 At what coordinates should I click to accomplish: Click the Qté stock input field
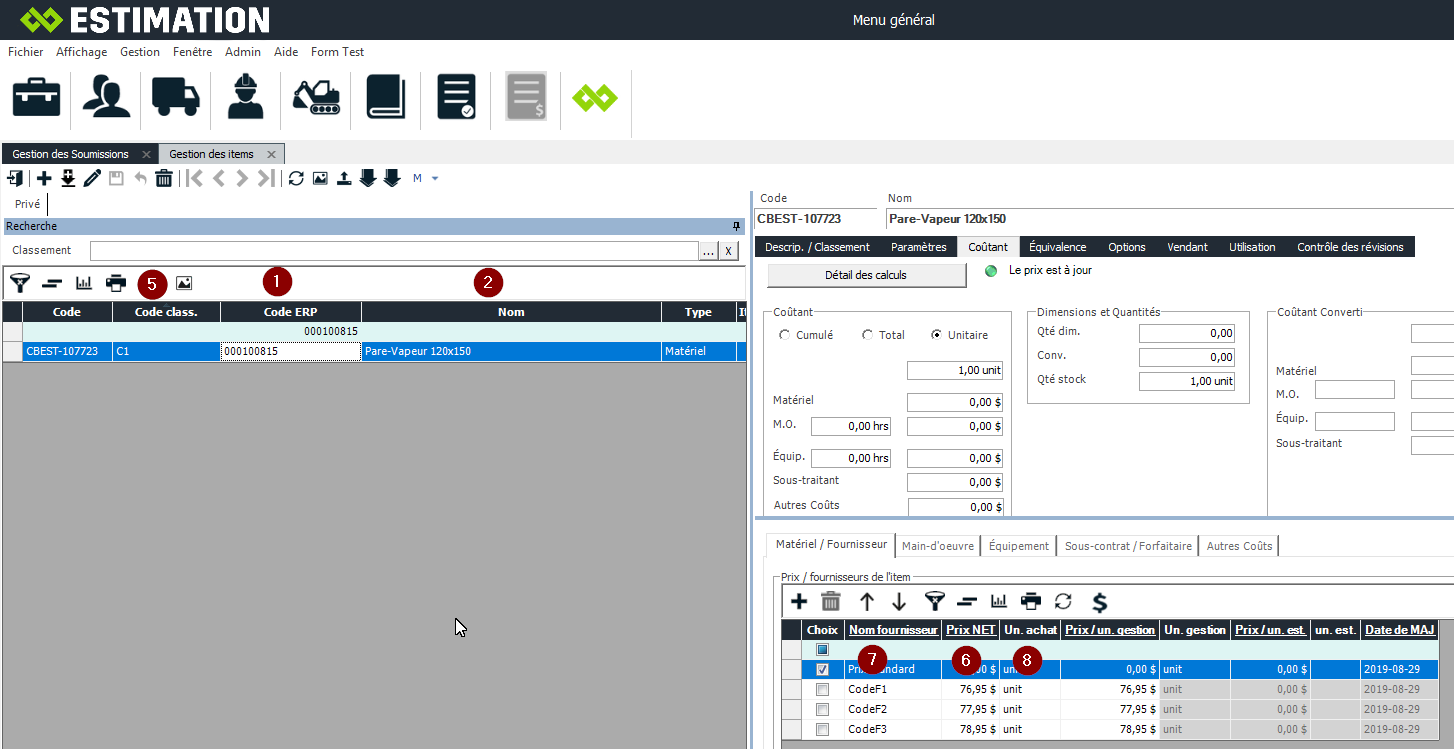point(1187,381)
